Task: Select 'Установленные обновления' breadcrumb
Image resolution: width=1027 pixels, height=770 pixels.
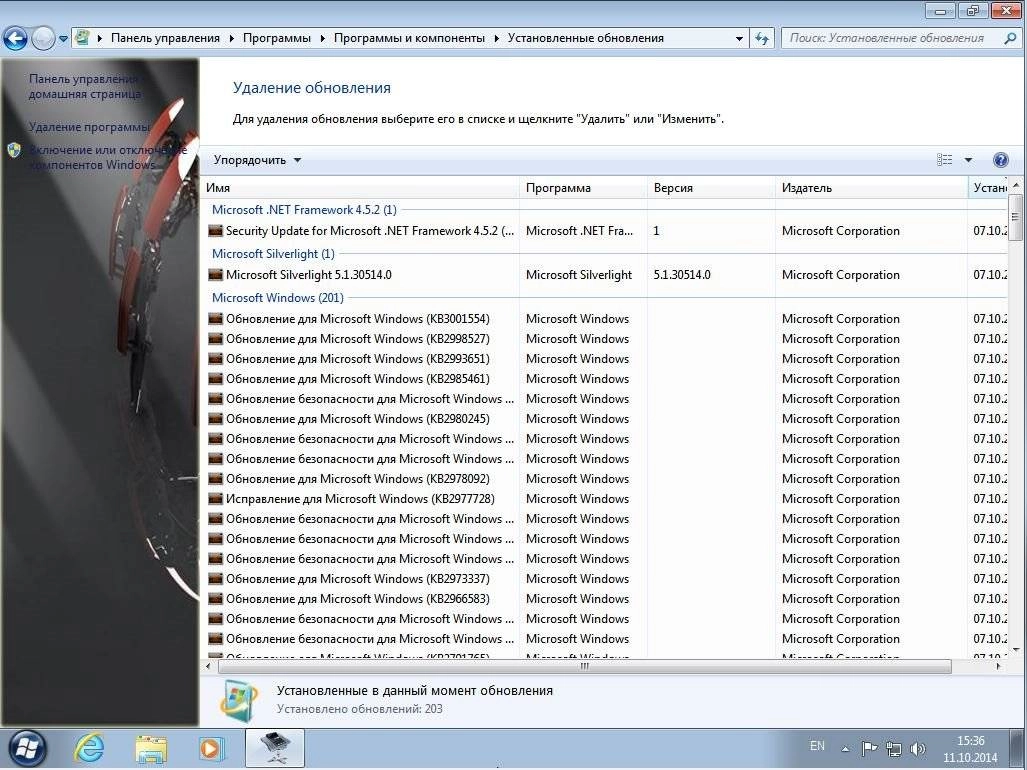Action: pos(586,38)
